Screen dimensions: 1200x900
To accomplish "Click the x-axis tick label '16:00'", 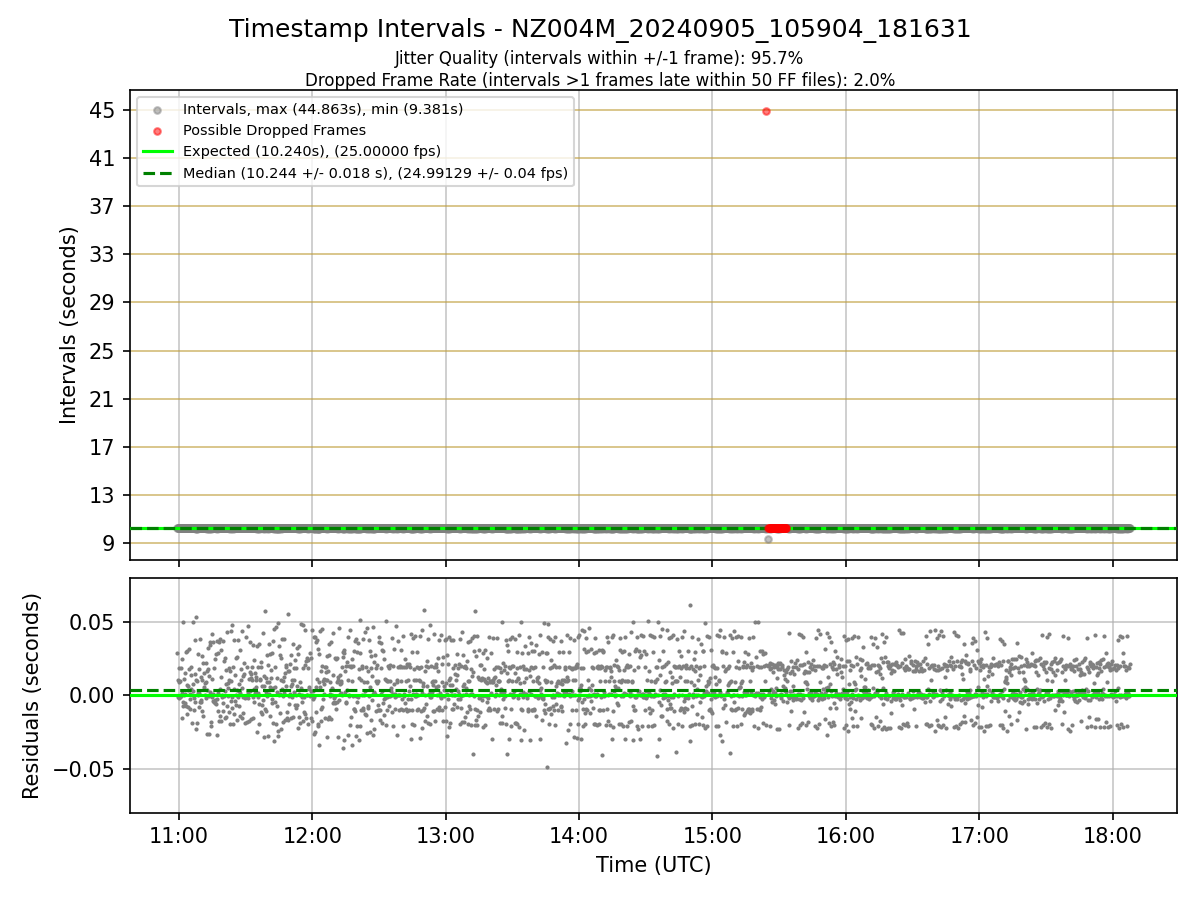I will click(x=846, y=834).
